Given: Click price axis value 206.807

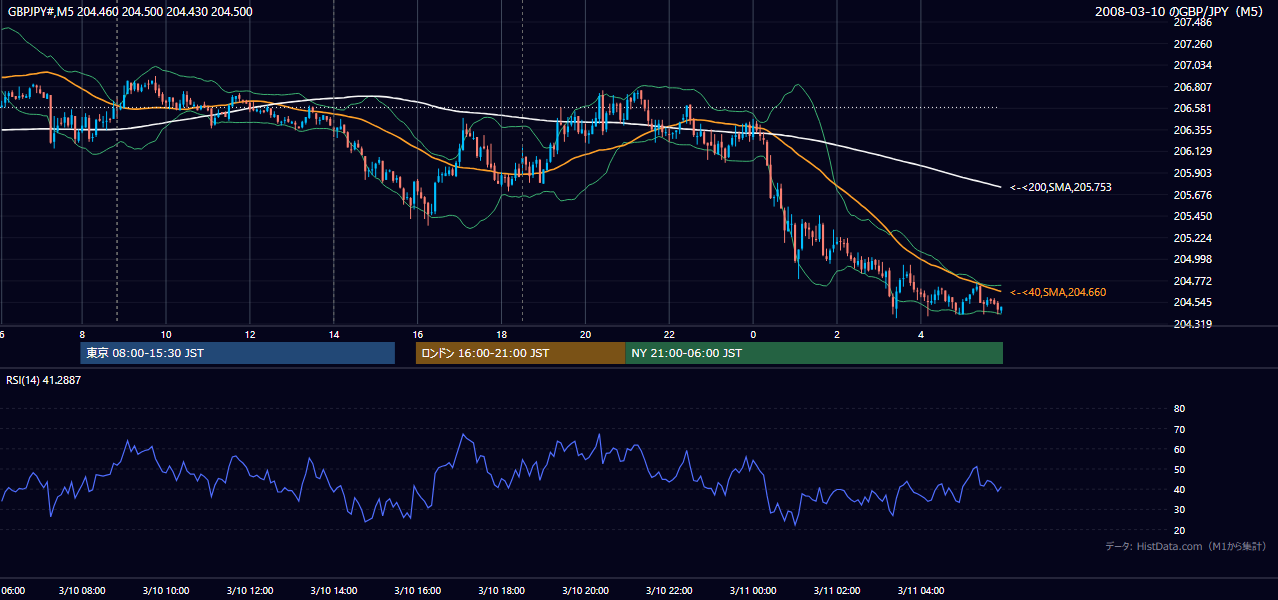Looking at the screenshot, I should [1192, 87].
